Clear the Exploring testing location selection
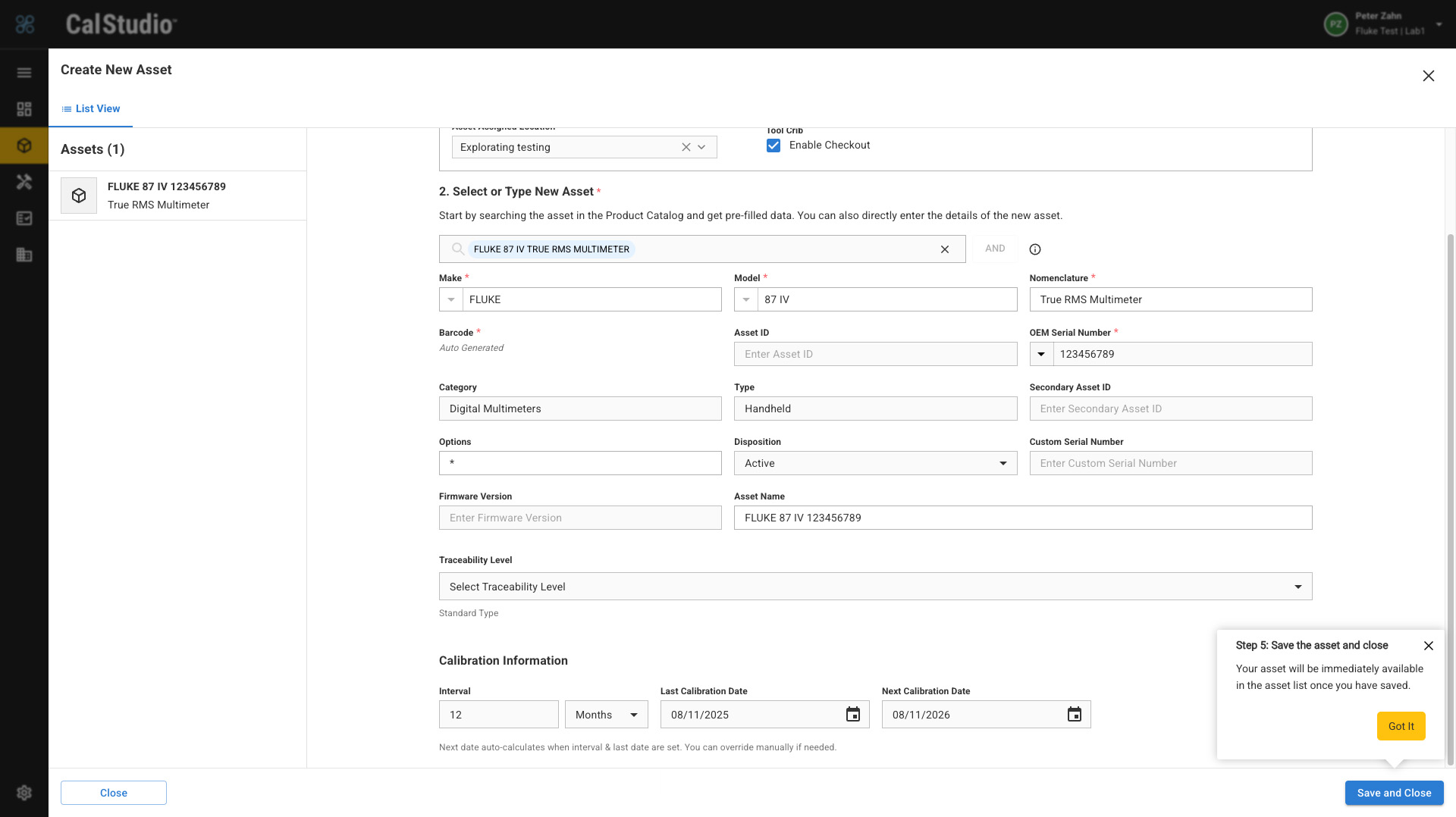Screen dimensions: 1456x817 point(686,147)
